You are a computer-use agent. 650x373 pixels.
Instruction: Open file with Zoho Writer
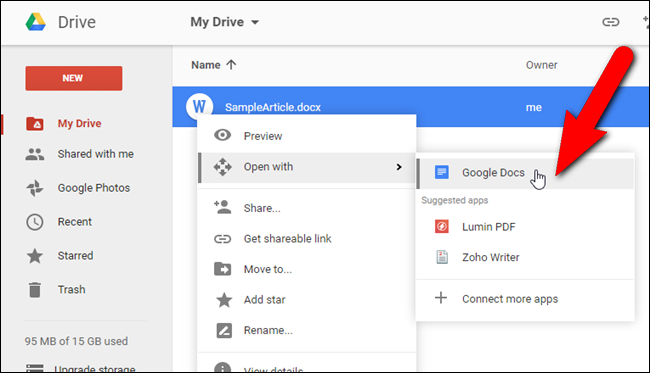(x=525, y=257)
